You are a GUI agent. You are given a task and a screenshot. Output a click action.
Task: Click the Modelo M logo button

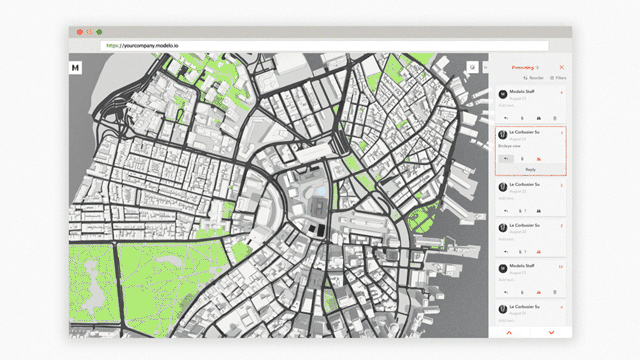pyautogui.click(x=76, y=68)
